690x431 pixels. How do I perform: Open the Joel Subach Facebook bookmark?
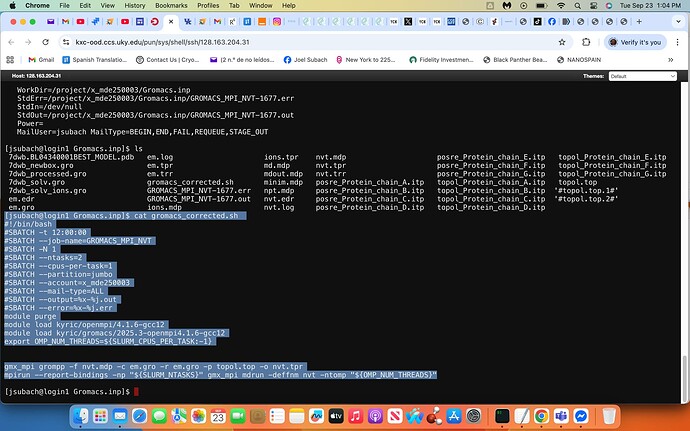coord(305,60)
